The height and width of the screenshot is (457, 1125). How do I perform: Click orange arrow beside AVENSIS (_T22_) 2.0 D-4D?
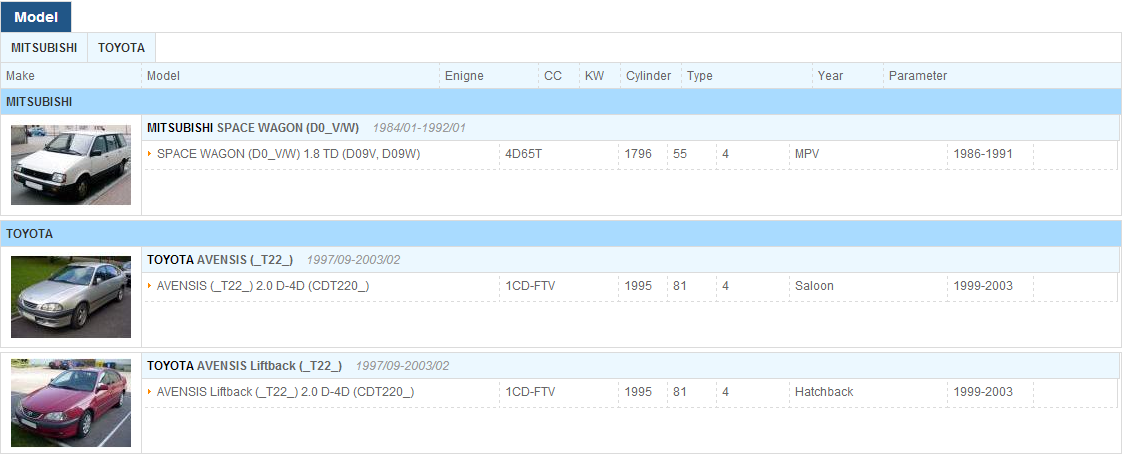click(150, 286)
